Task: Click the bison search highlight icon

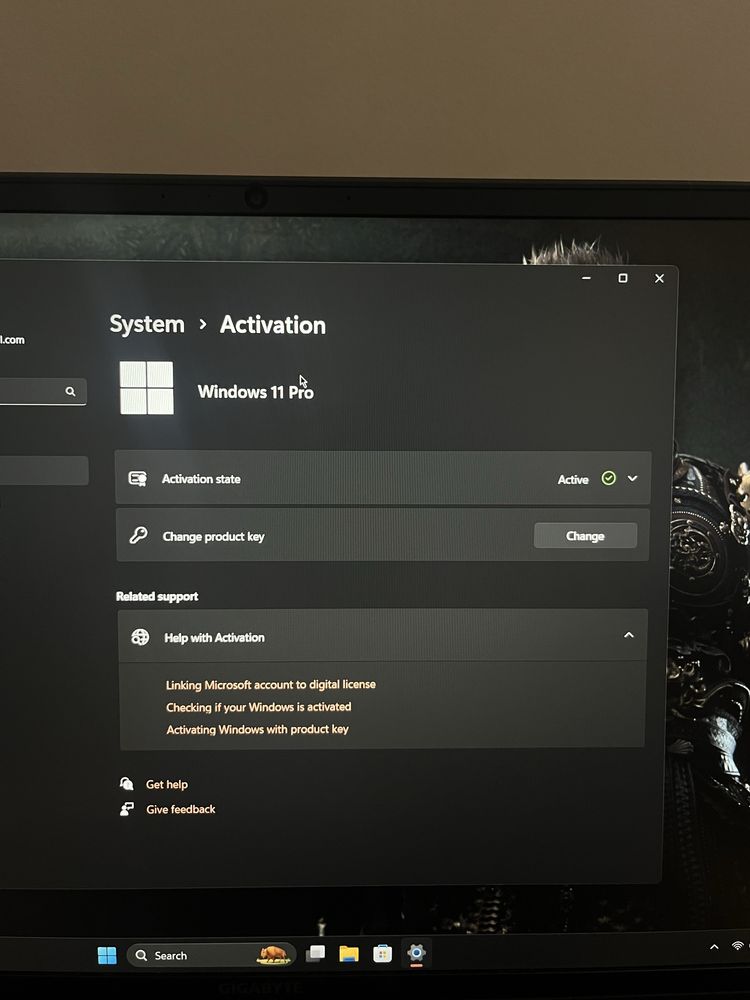Action: tap(274, 955)
